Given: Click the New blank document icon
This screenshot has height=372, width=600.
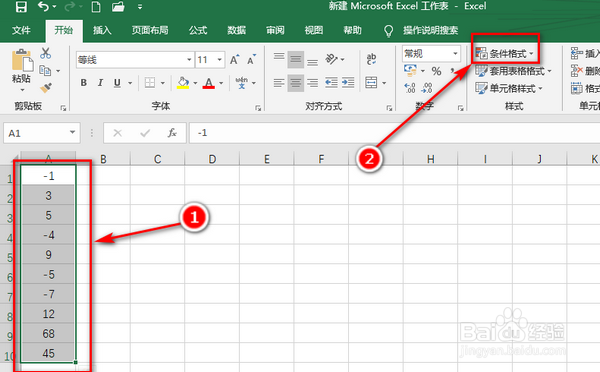Looking at the screenshot, I should coord(96,7).
